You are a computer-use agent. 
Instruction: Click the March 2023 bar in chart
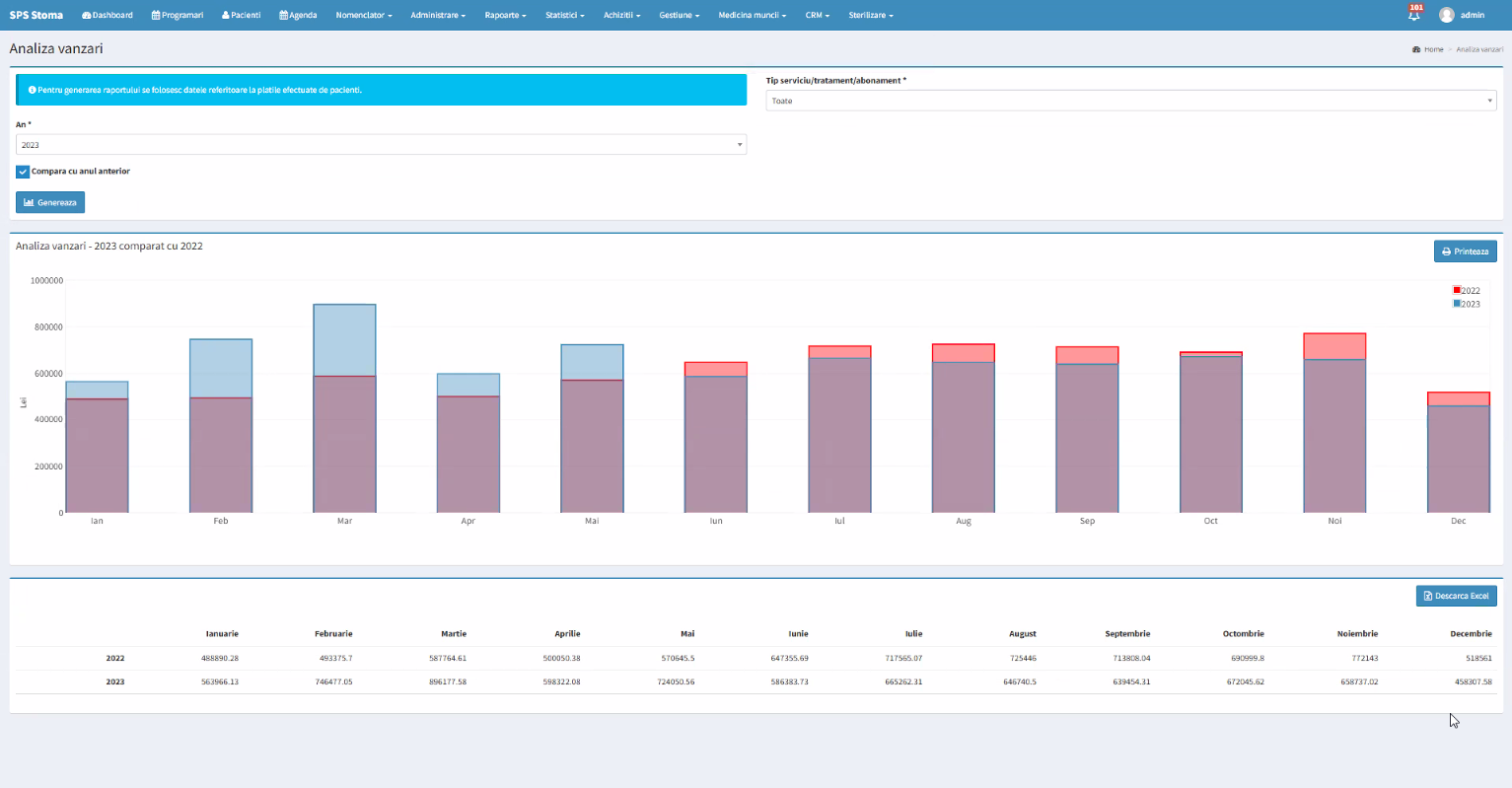click(x=344, y=340)
